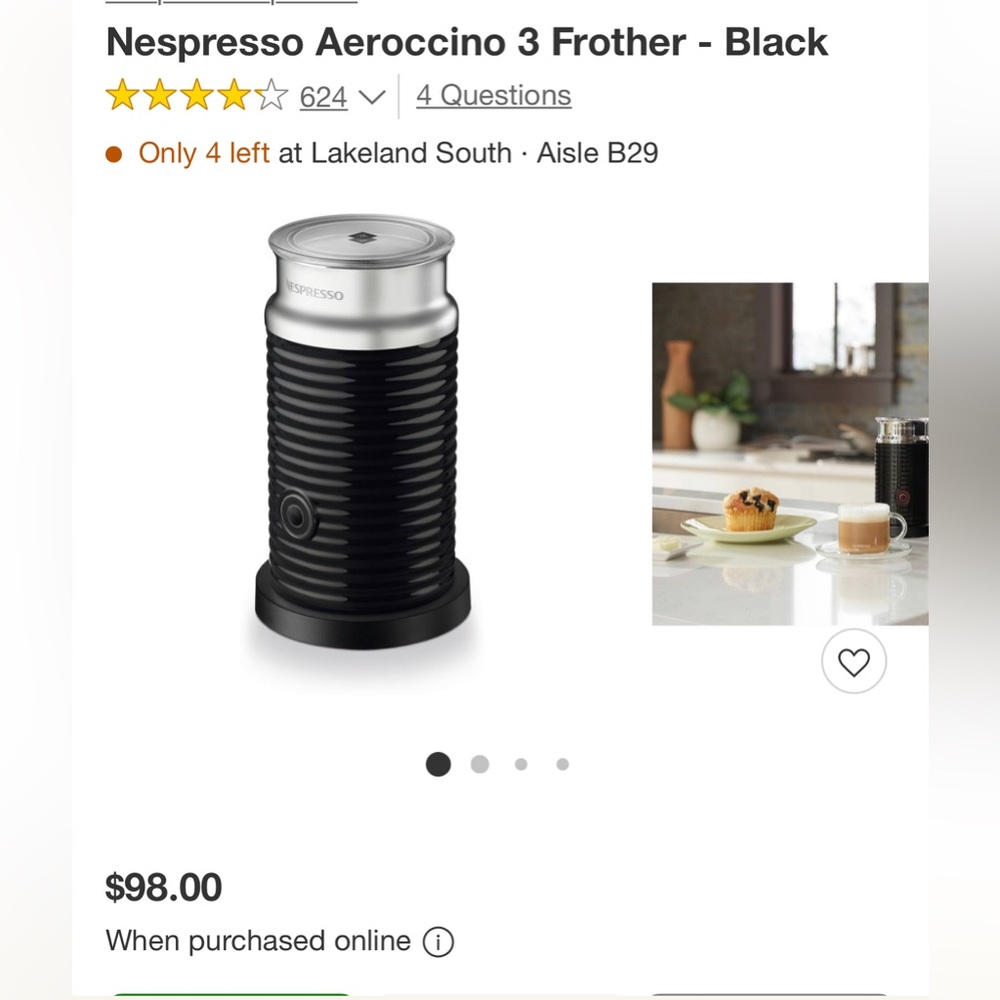The image size is (1000, 1000).
Task: Open the 624 reviews link
Action: 323,97
